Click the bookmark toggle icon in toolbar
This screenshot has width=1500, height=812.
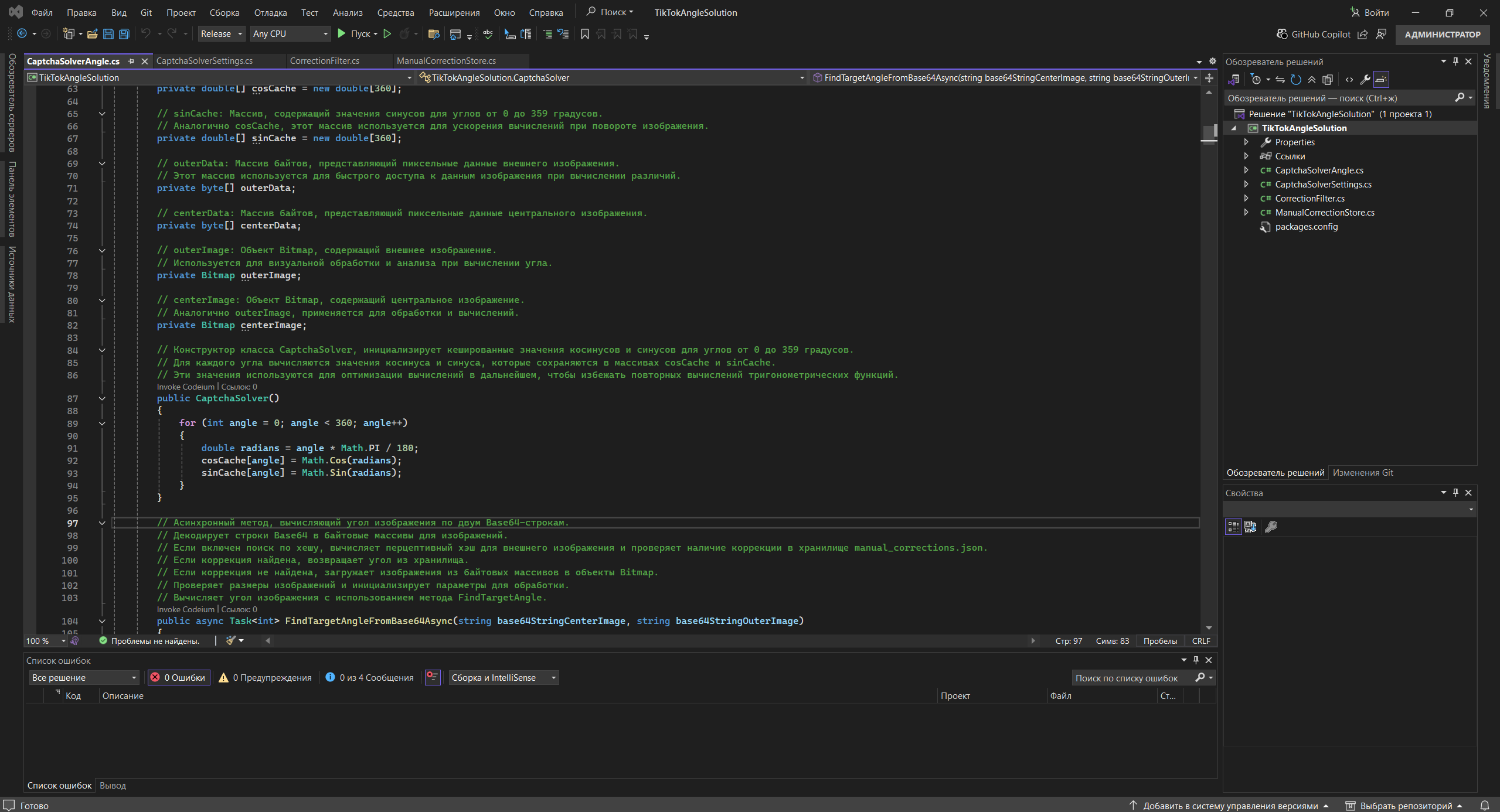click(x=584, y=34)
